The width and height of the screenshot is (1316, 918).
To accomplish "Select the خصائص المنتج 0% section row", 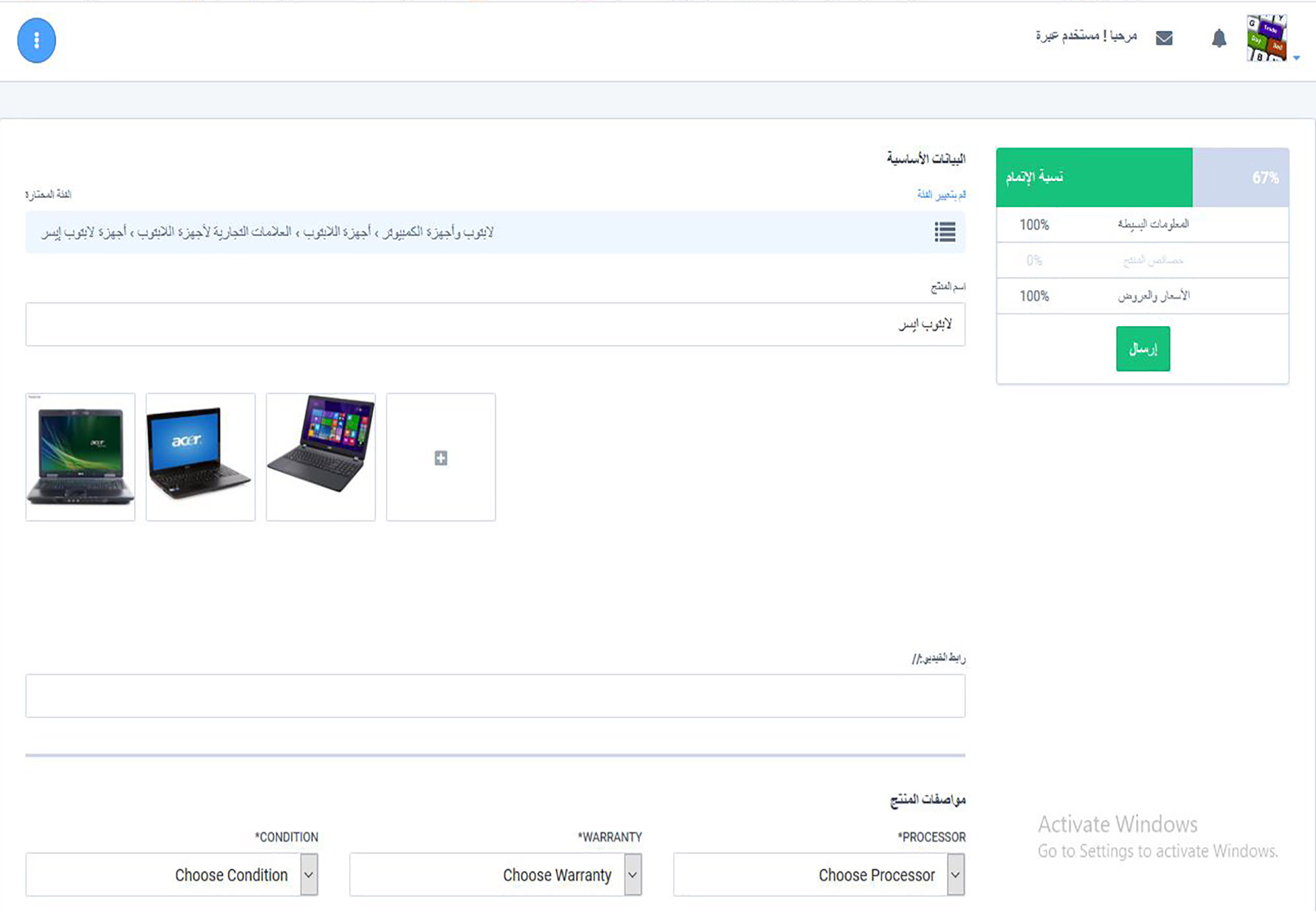I will click(1142, 261).
